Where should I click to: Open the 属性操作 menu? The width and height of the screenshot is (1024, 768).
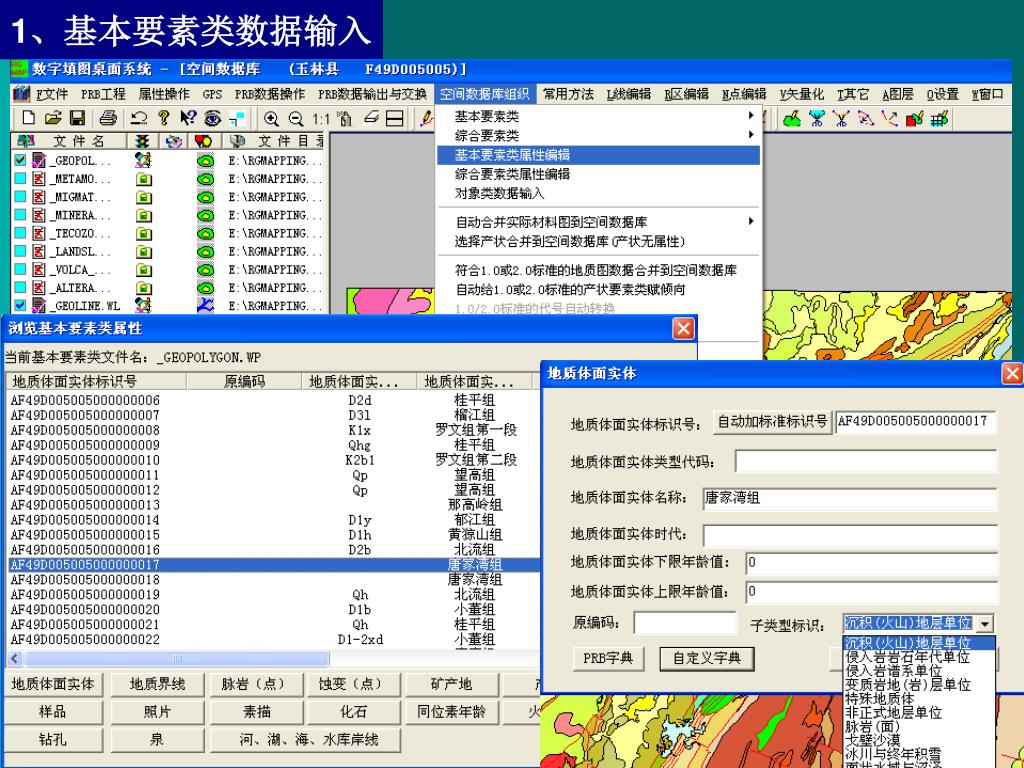coord(164,94)
